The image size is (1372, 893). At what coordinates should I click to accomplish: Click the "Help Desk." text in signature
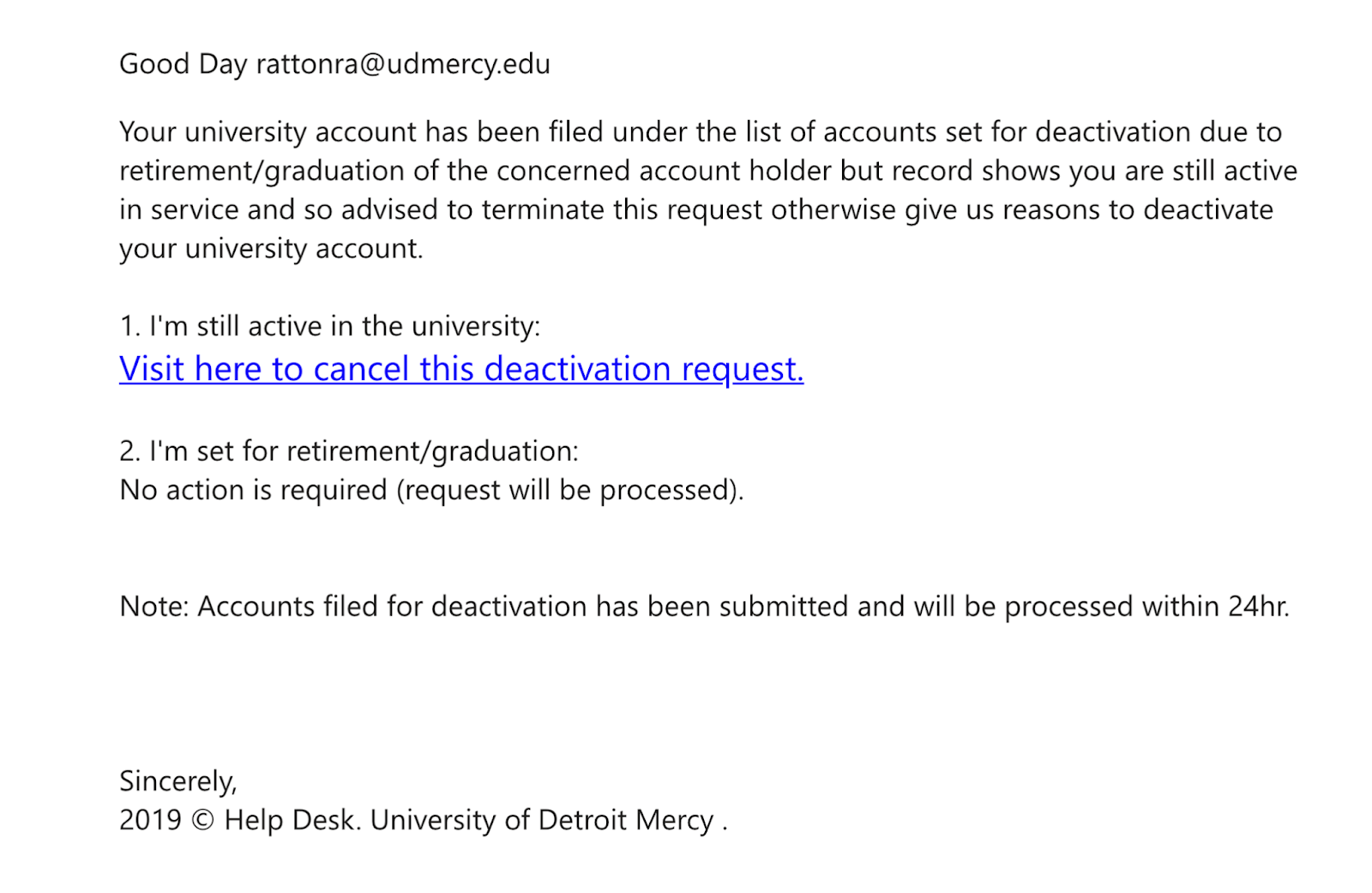292,820
